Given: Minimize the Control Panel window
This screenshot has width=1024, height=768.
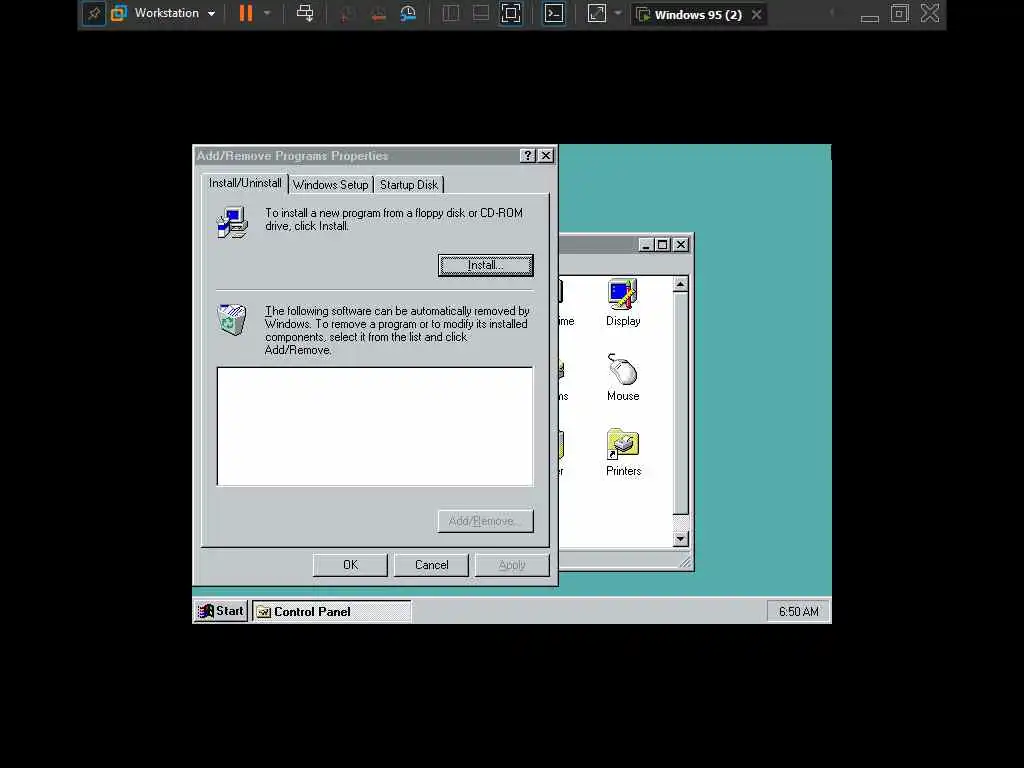Looking at the screenshot, I should point(646,244).
